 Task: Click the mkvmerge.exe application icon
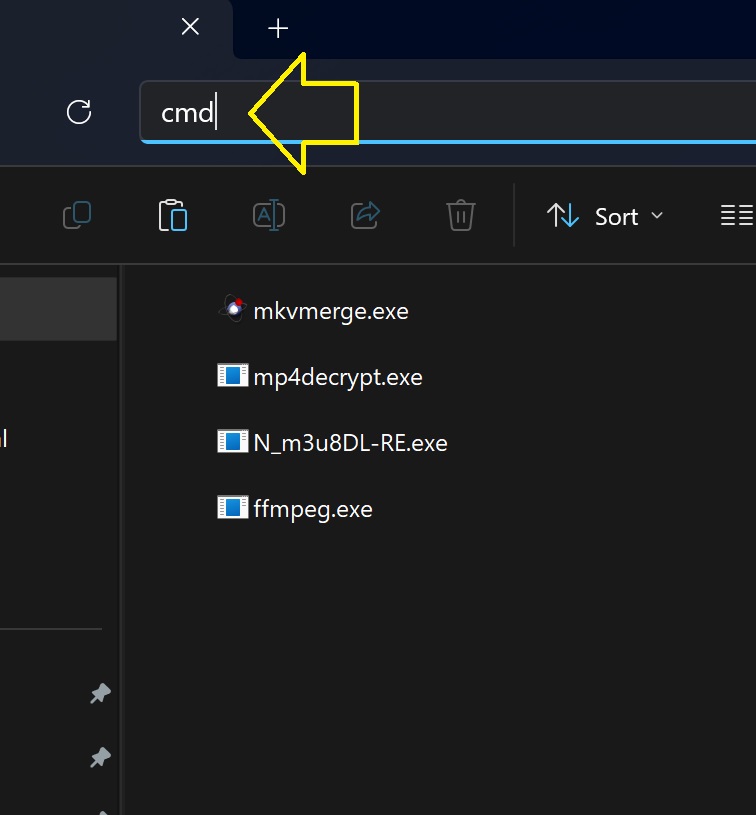coord(232,309)
